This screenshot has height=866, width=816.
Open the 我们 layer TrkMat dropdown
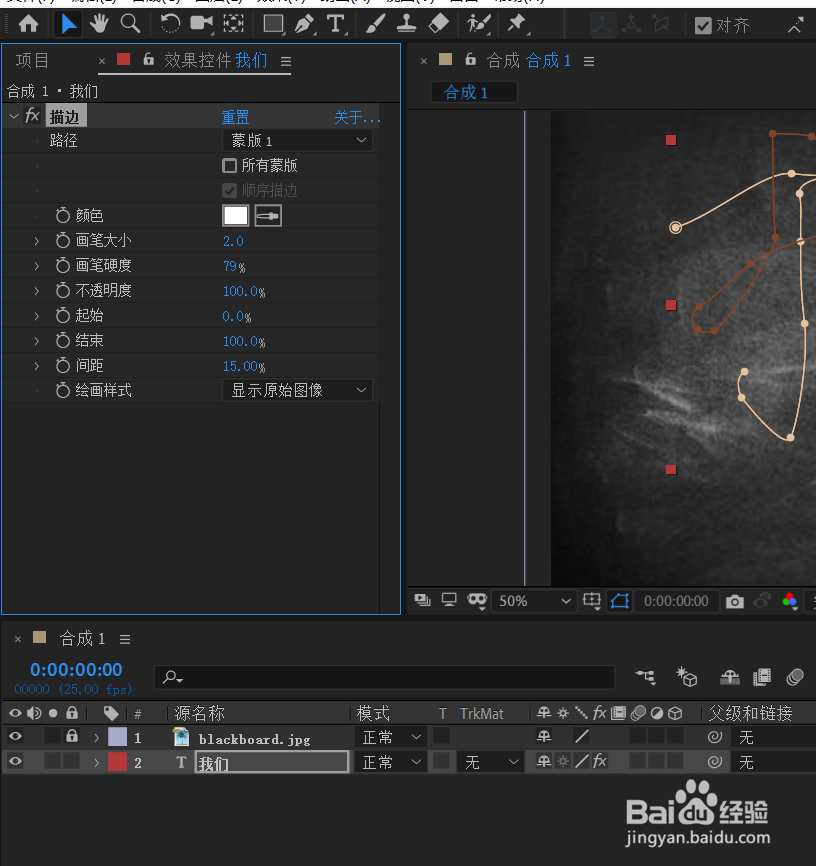coord(491,763)
